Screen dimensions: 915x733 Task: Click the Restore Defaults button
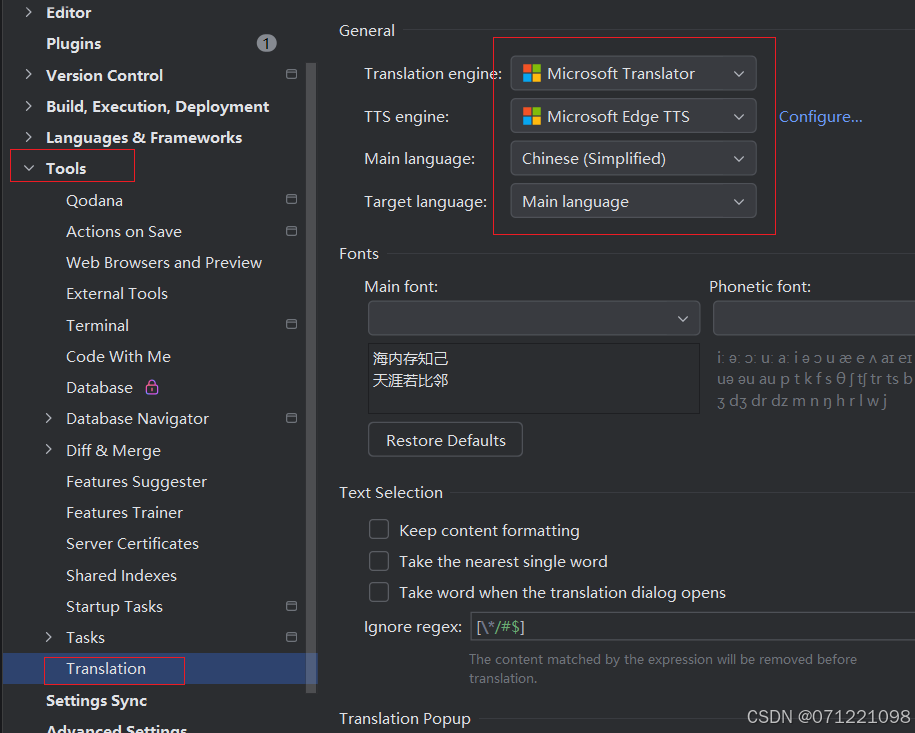coord(445,439)
